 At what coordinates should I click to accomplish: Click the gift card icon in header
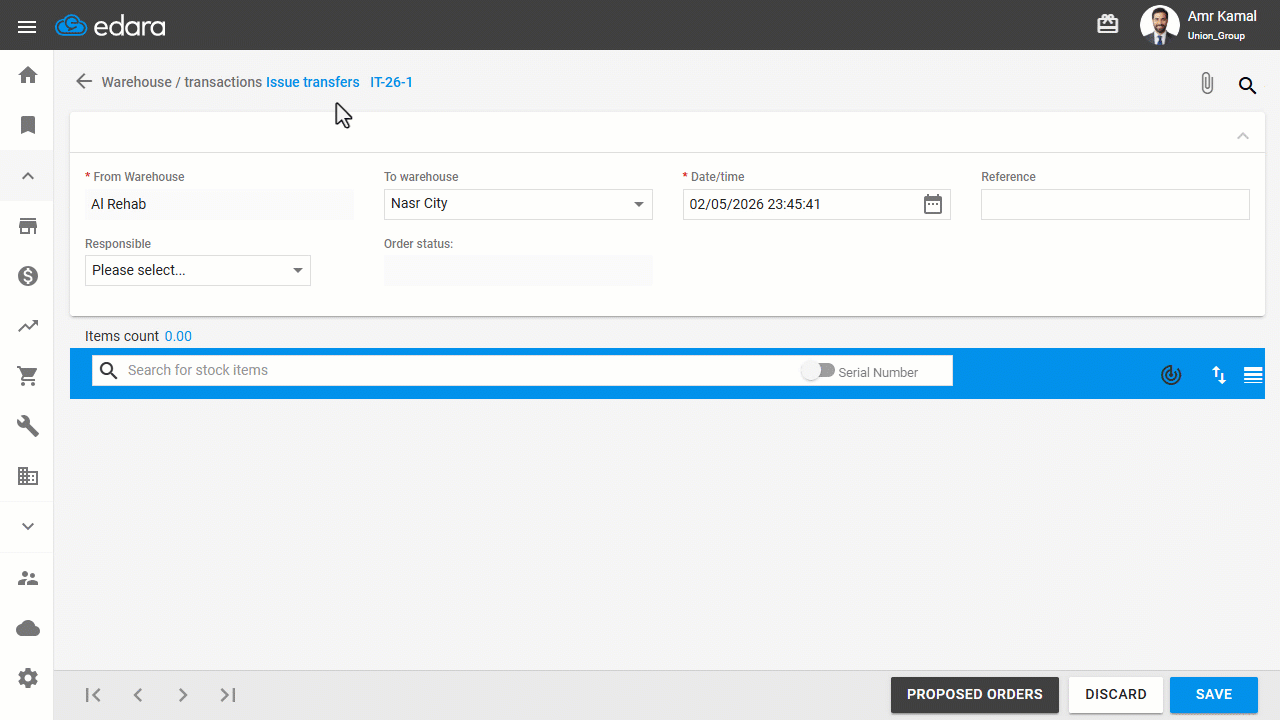(1108, 24)
